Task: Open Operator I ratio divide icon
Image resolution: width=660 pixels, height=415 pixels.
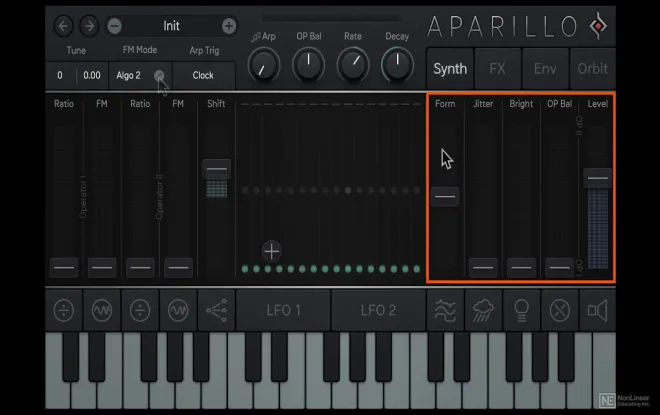Action: 64,311
